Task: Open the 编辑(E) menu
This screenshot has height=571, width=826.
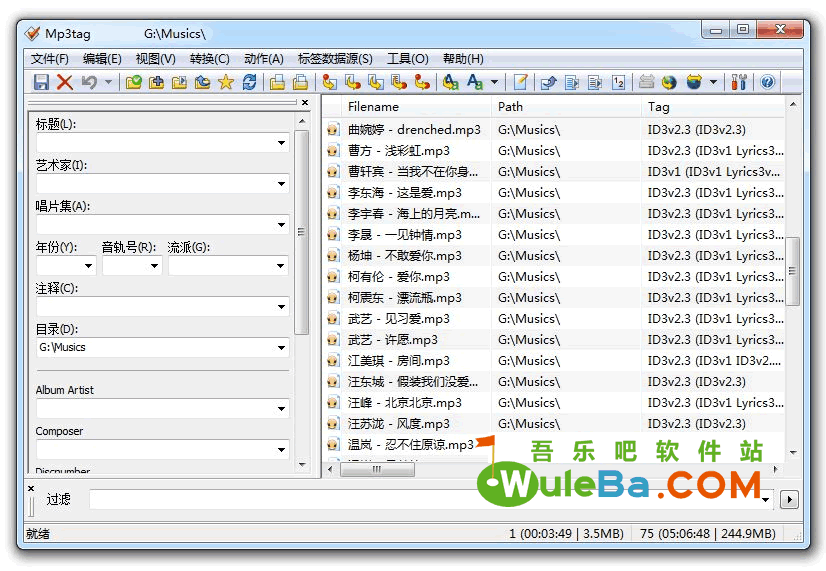Action: tap(102, 58)
